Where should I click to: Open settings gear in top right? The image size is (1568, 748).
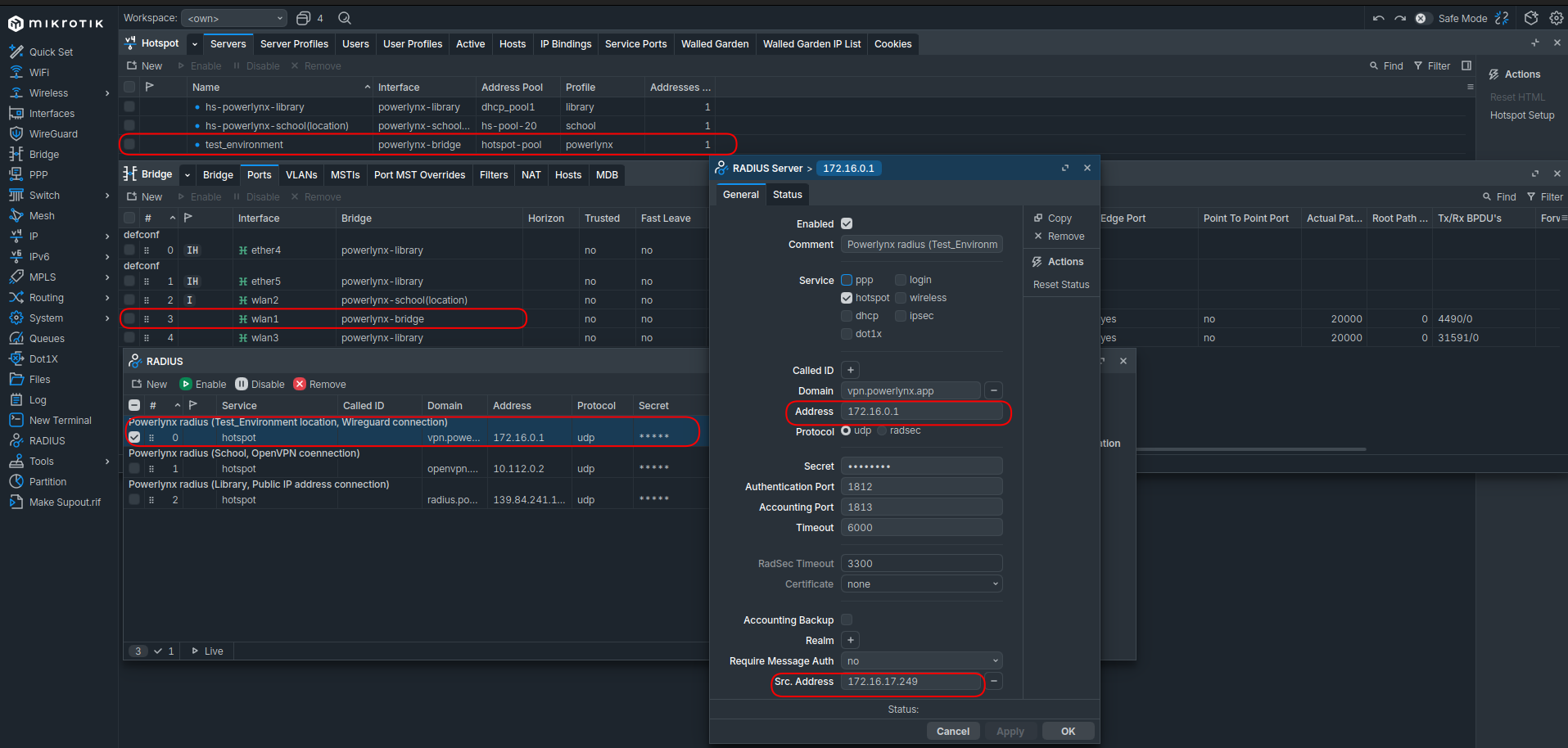1557,18
